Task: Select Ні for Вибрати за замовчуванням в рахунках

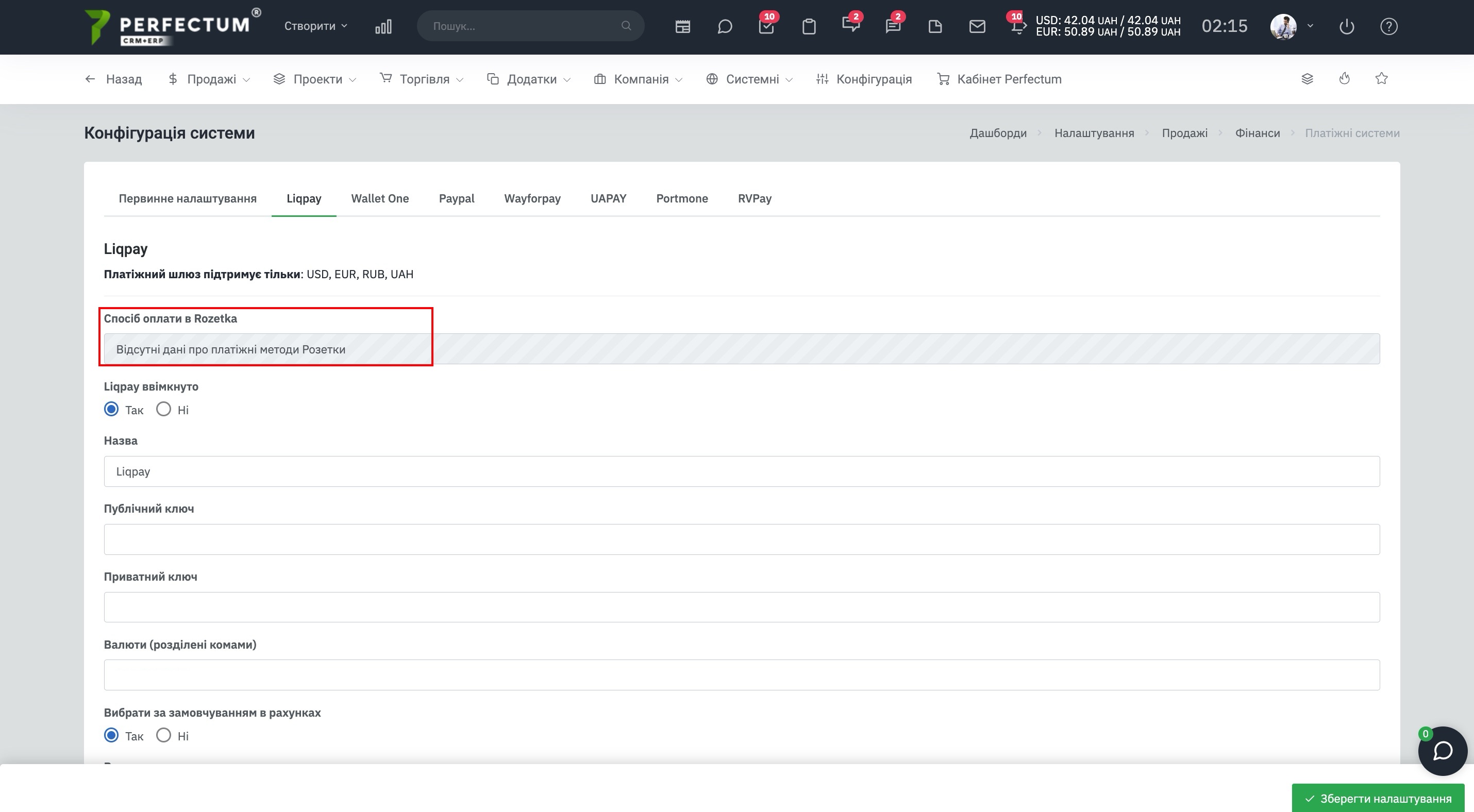Action: click(164, 735)
